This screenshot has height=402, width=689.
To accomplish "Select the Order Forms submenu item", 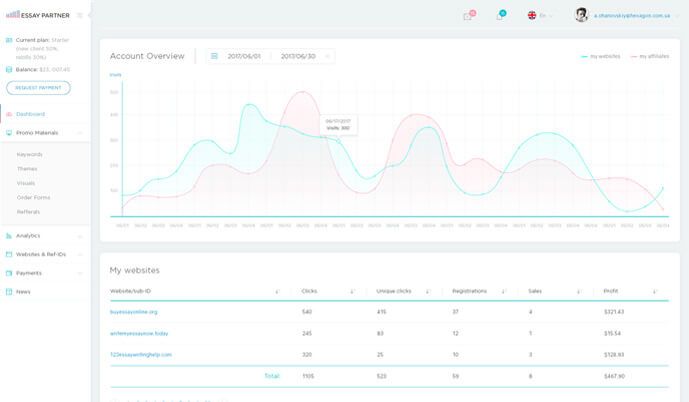I will point(33,198).
